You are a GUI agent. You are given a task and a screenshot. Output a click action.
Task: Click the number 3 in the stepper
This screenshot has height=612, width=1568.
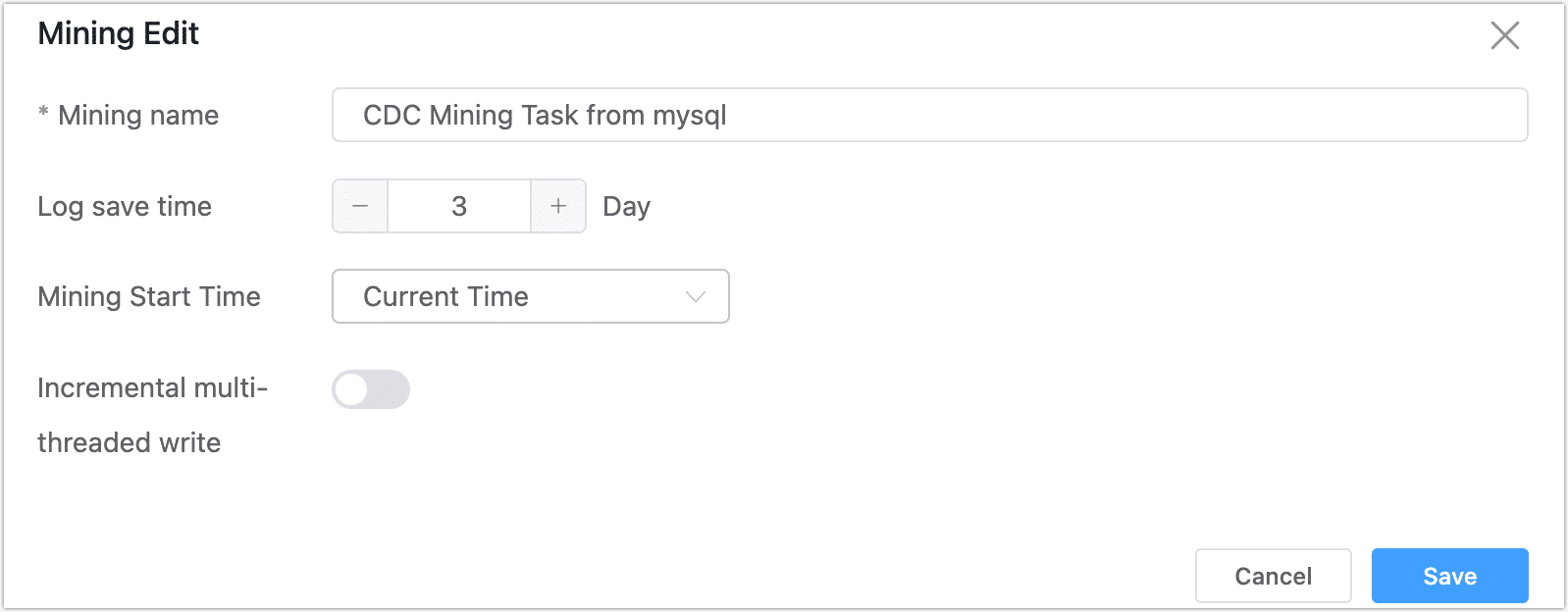tap(459, 206)
